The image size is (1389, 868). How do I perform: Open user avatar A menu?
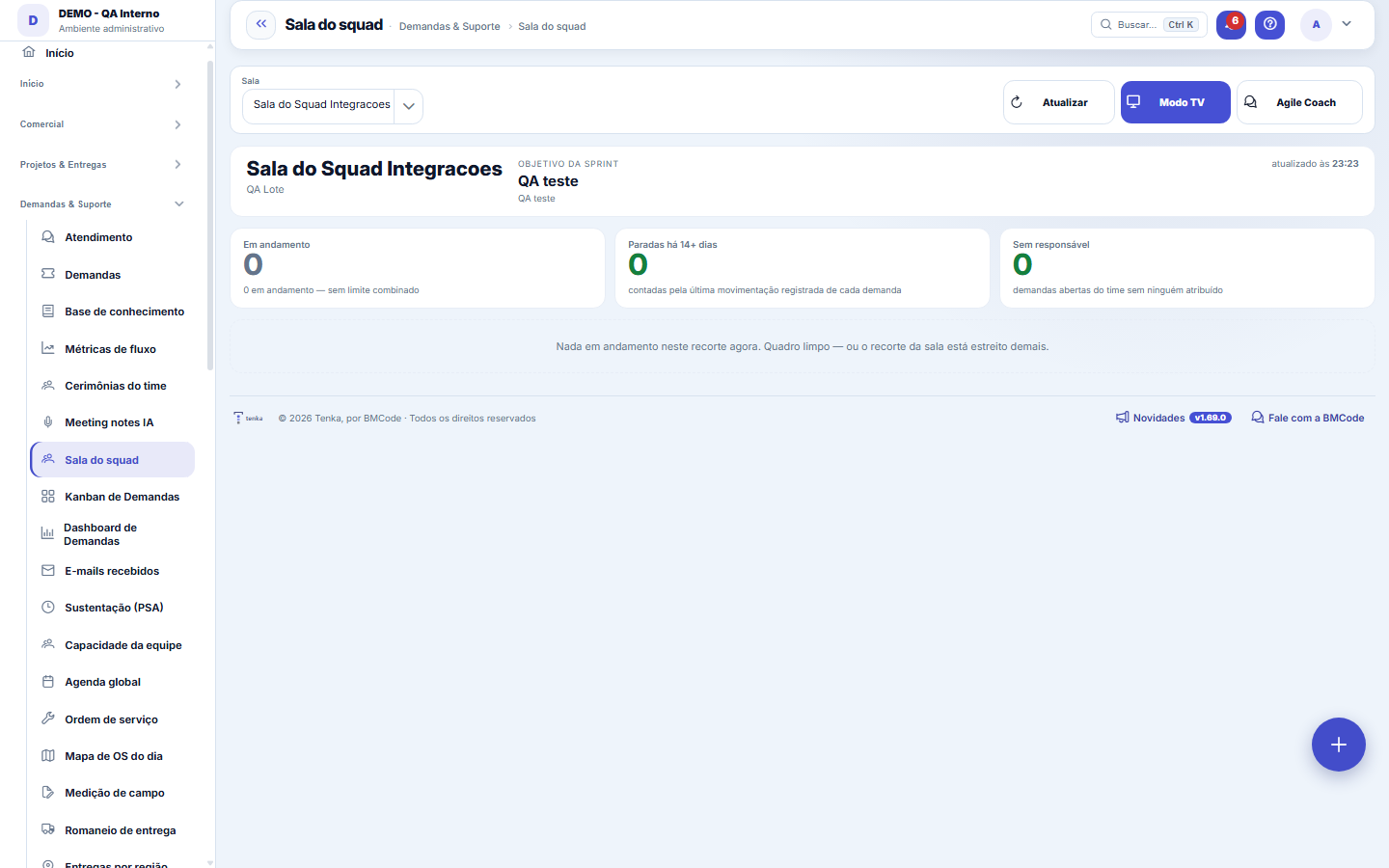[x=1316, y=24]
